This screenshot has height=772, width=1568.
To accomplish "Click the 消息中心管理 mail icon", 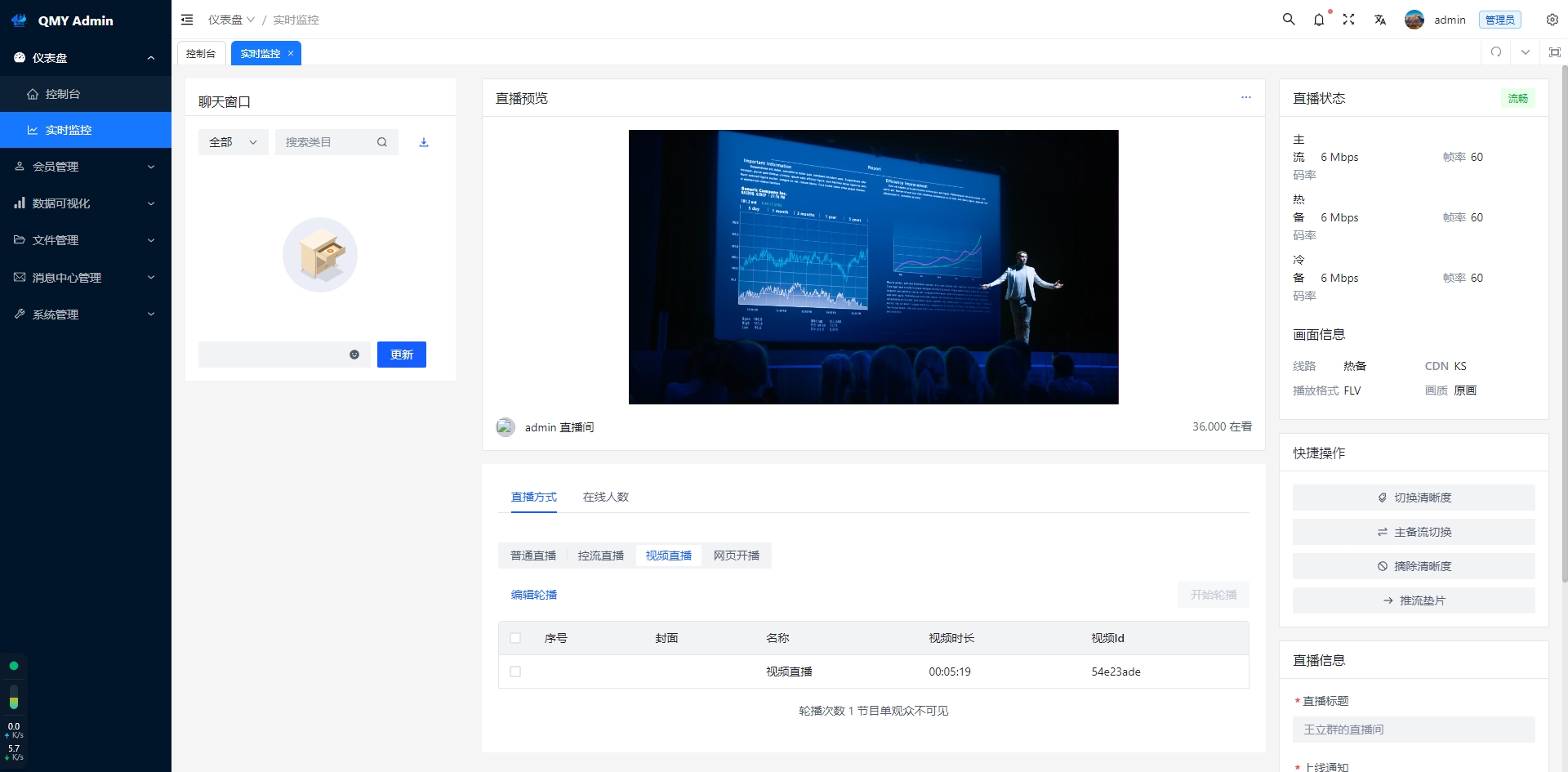I will coord(20,277).
